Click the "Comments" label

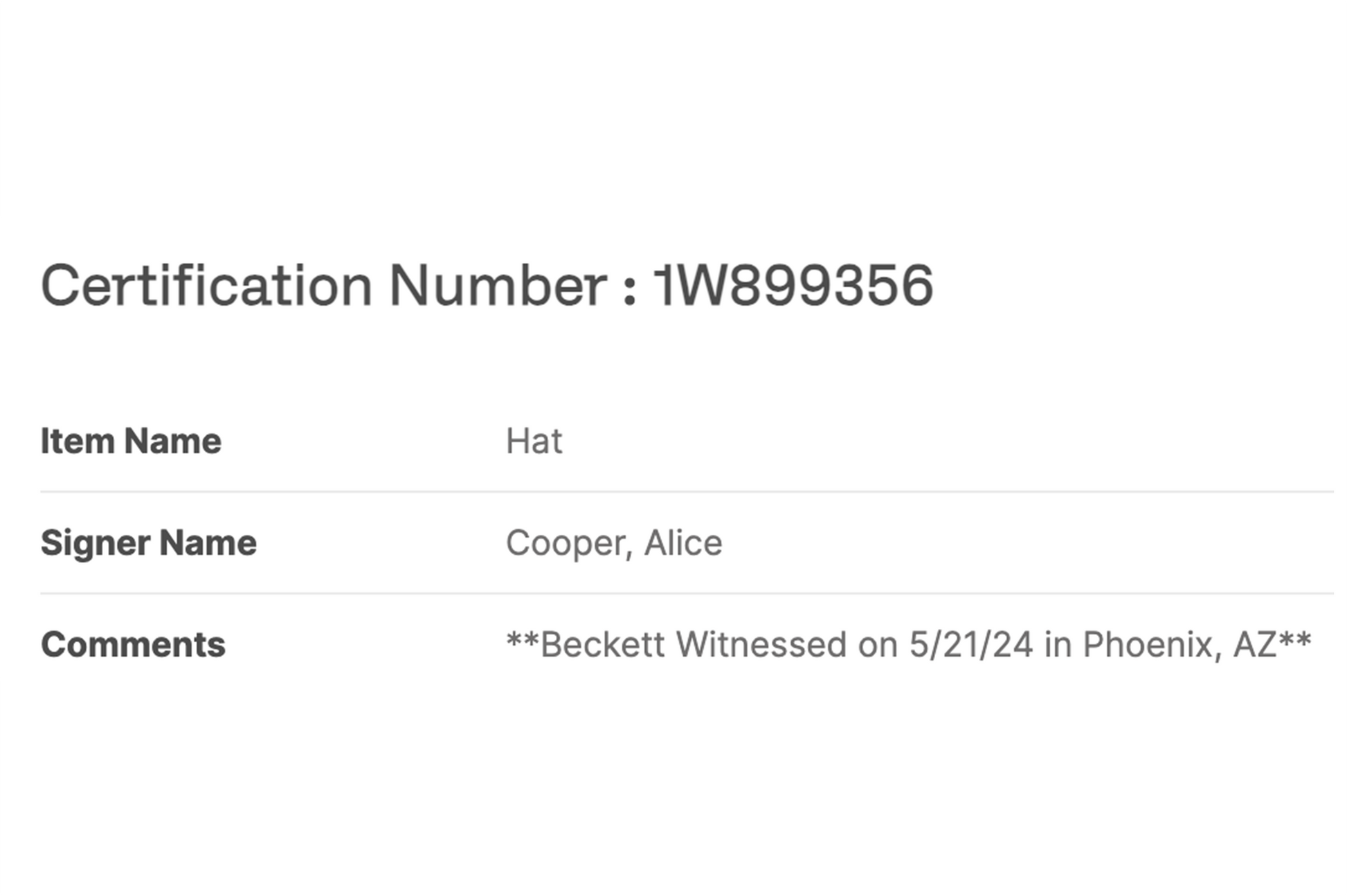click(133, 644)
